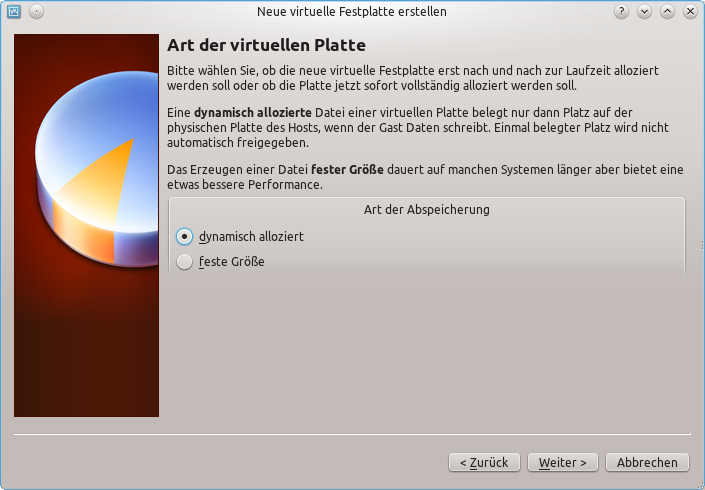The image size is (705, 490).
Task: Go back with the Zurück button
Action: [x=484, y=462]
